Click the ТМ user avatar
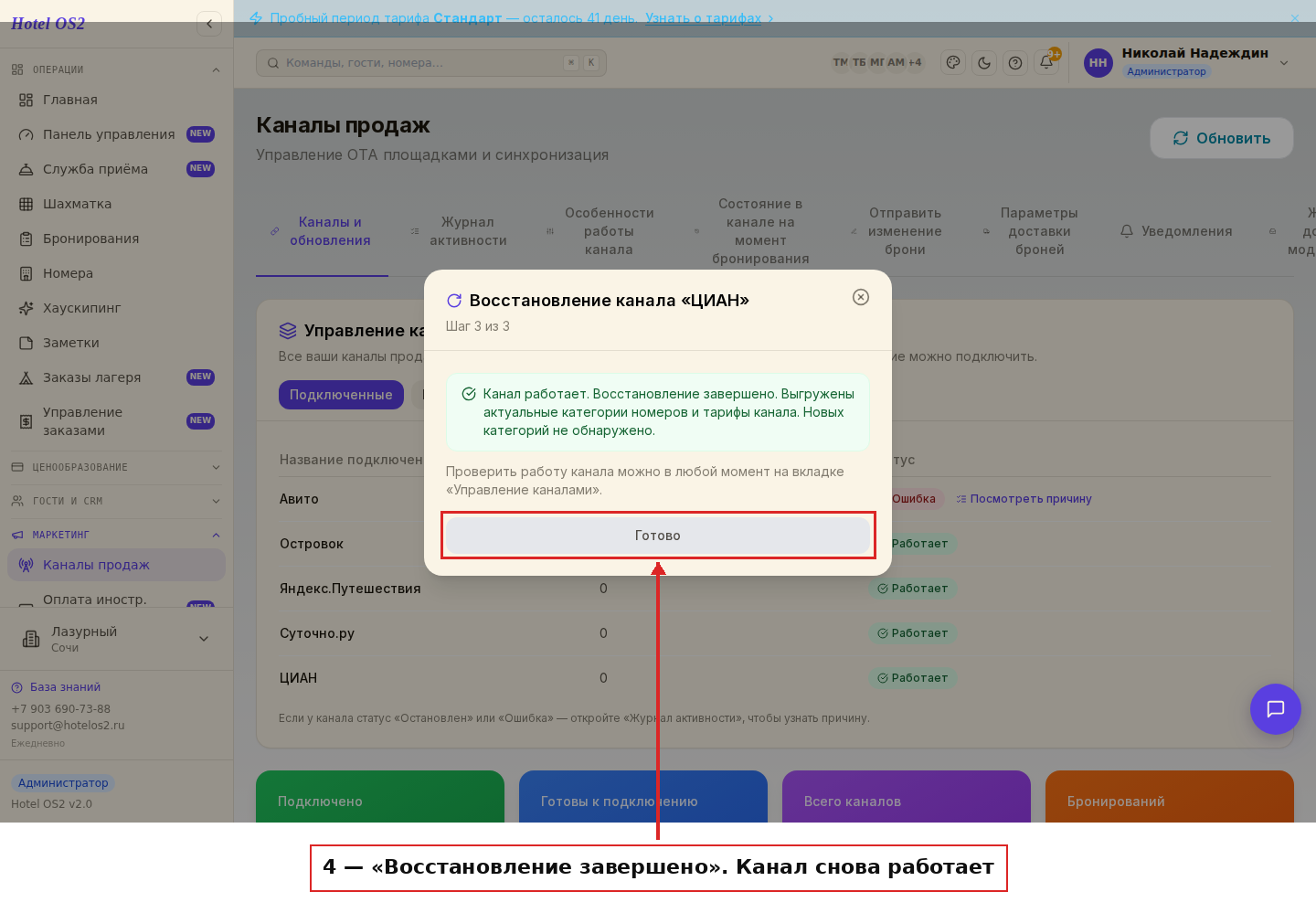Image resolution: width=1316 pixels, height=913 pixels. click(840, 62)
